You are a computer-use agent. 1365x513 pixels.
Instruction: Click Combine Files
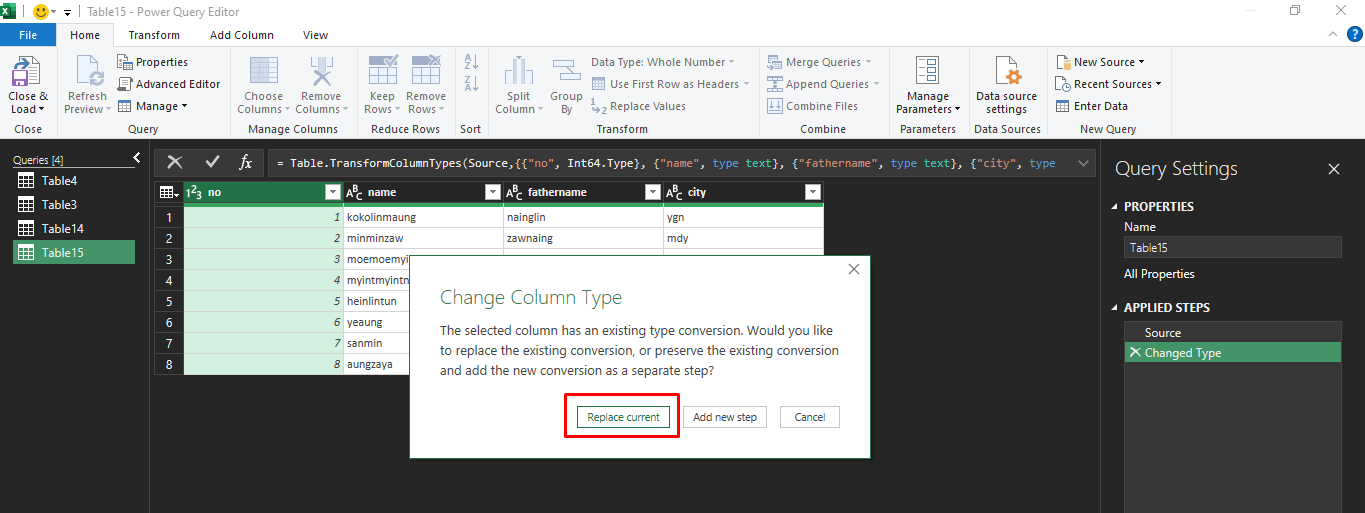coord(812,106)
